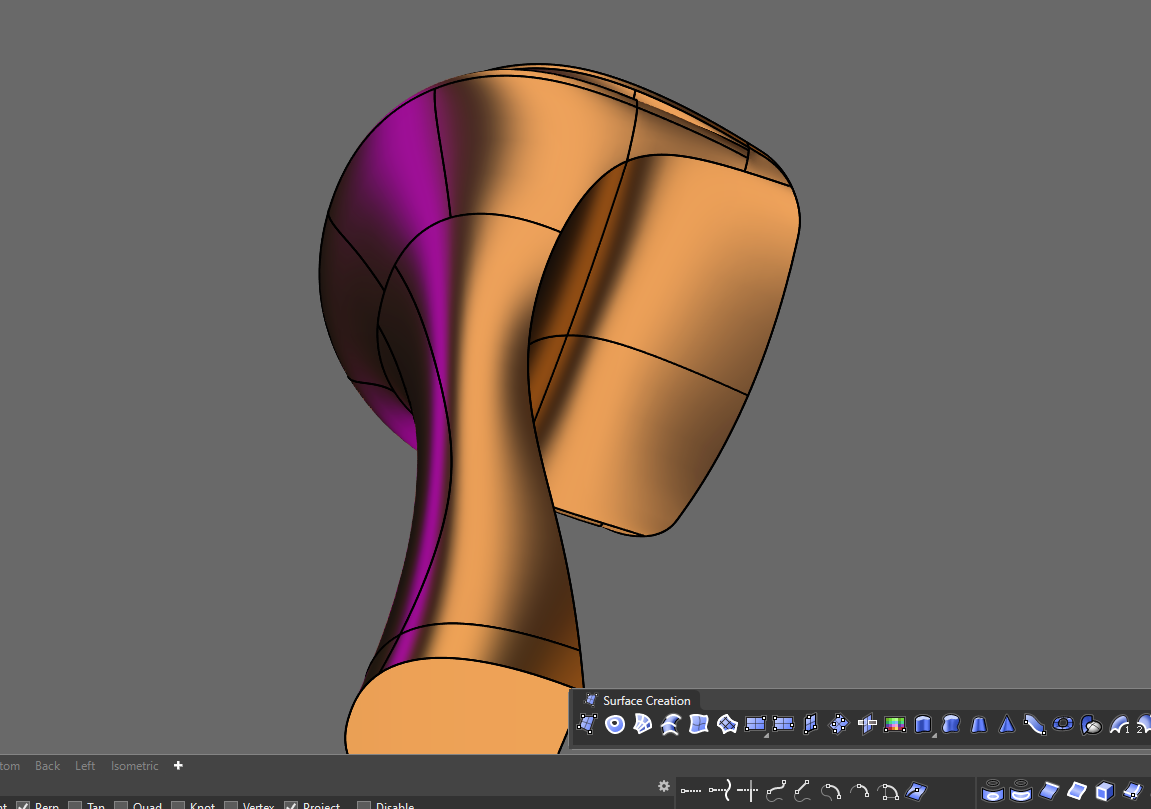
Task: Click the plane through points icon
Action: click(783, 725)
